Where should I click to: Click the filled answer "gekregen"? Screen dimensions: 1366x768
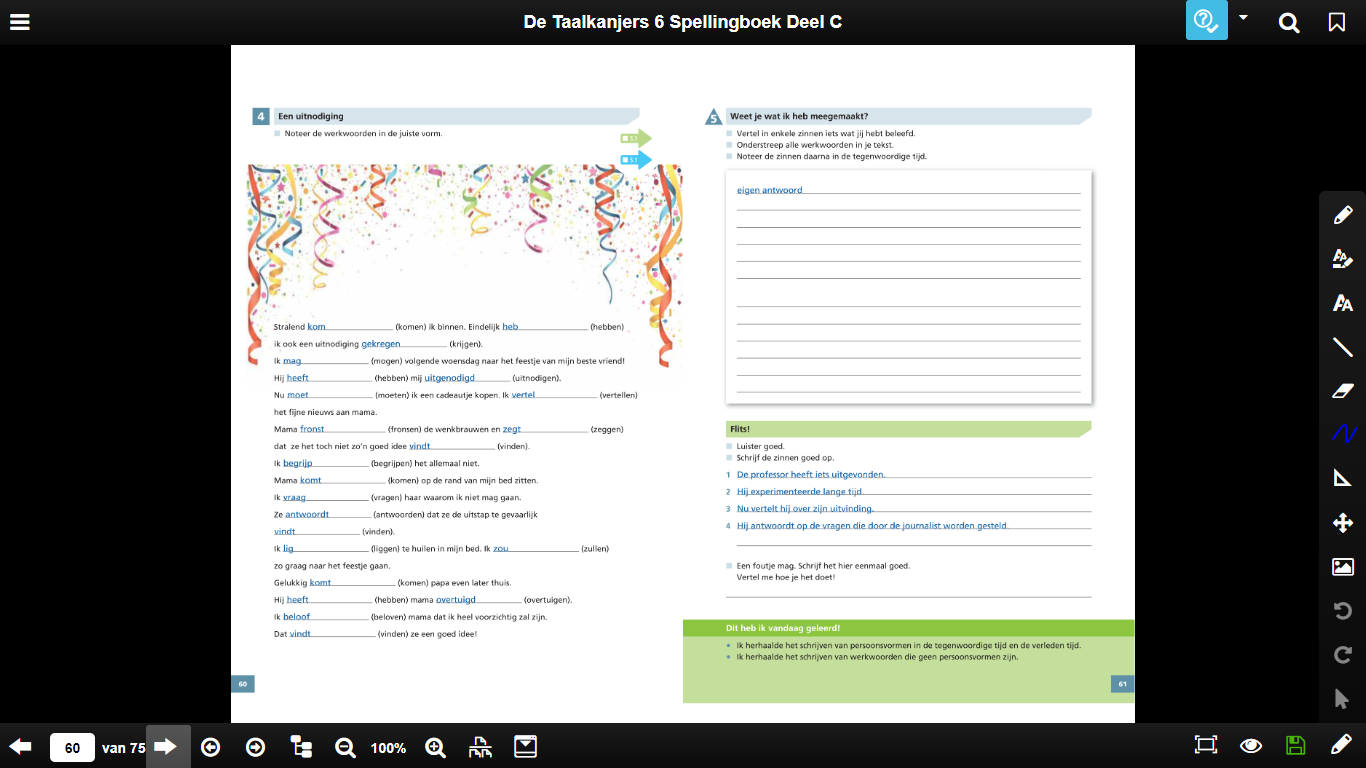[381, 344]
